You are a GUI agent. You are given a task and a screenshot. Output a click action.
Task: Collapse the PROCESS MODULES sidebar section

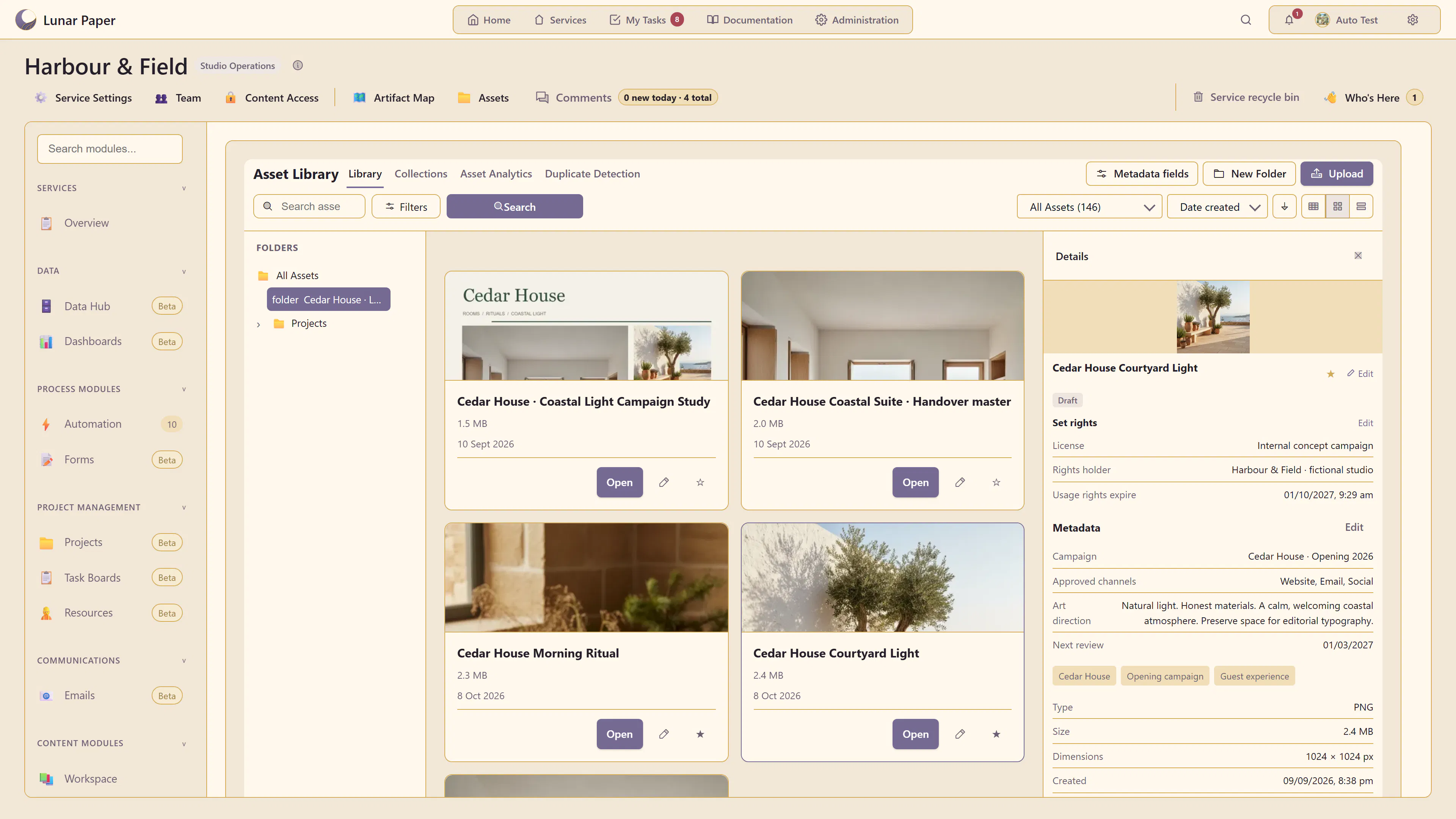pos(184,389)
